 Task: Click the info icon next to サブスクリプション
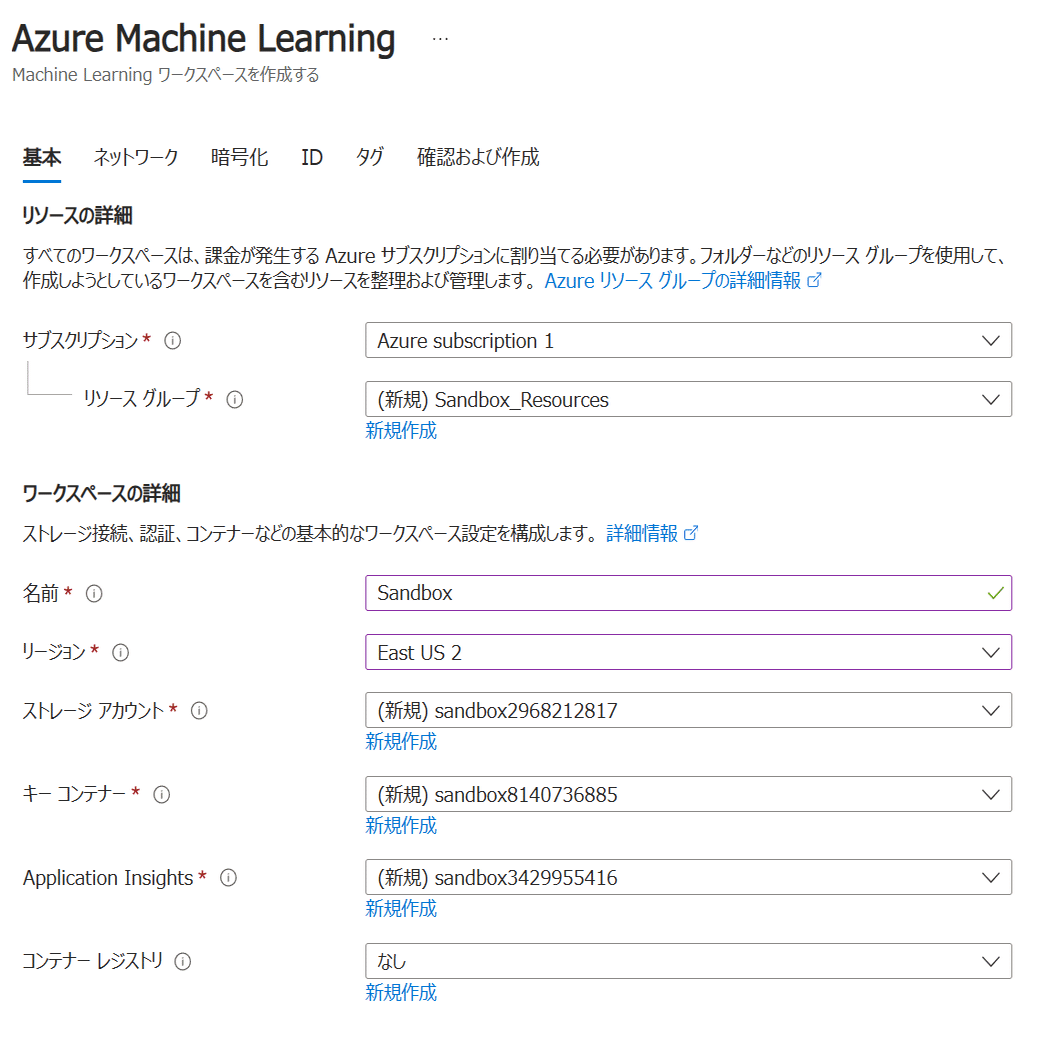(x=173, y=341)
